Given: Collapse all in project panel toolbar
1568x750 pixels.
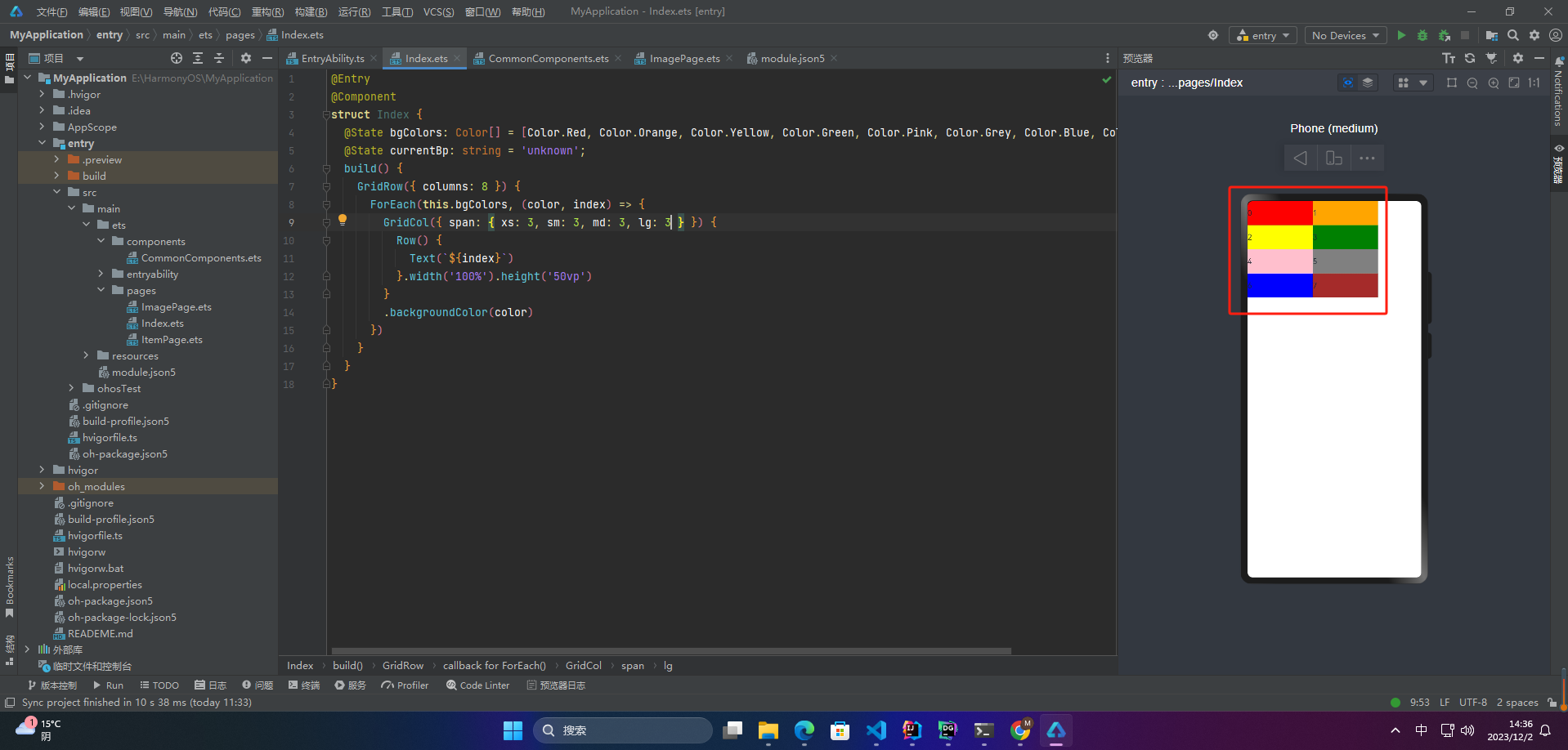Looking at the screenshot, I should (x=219, y=58).
